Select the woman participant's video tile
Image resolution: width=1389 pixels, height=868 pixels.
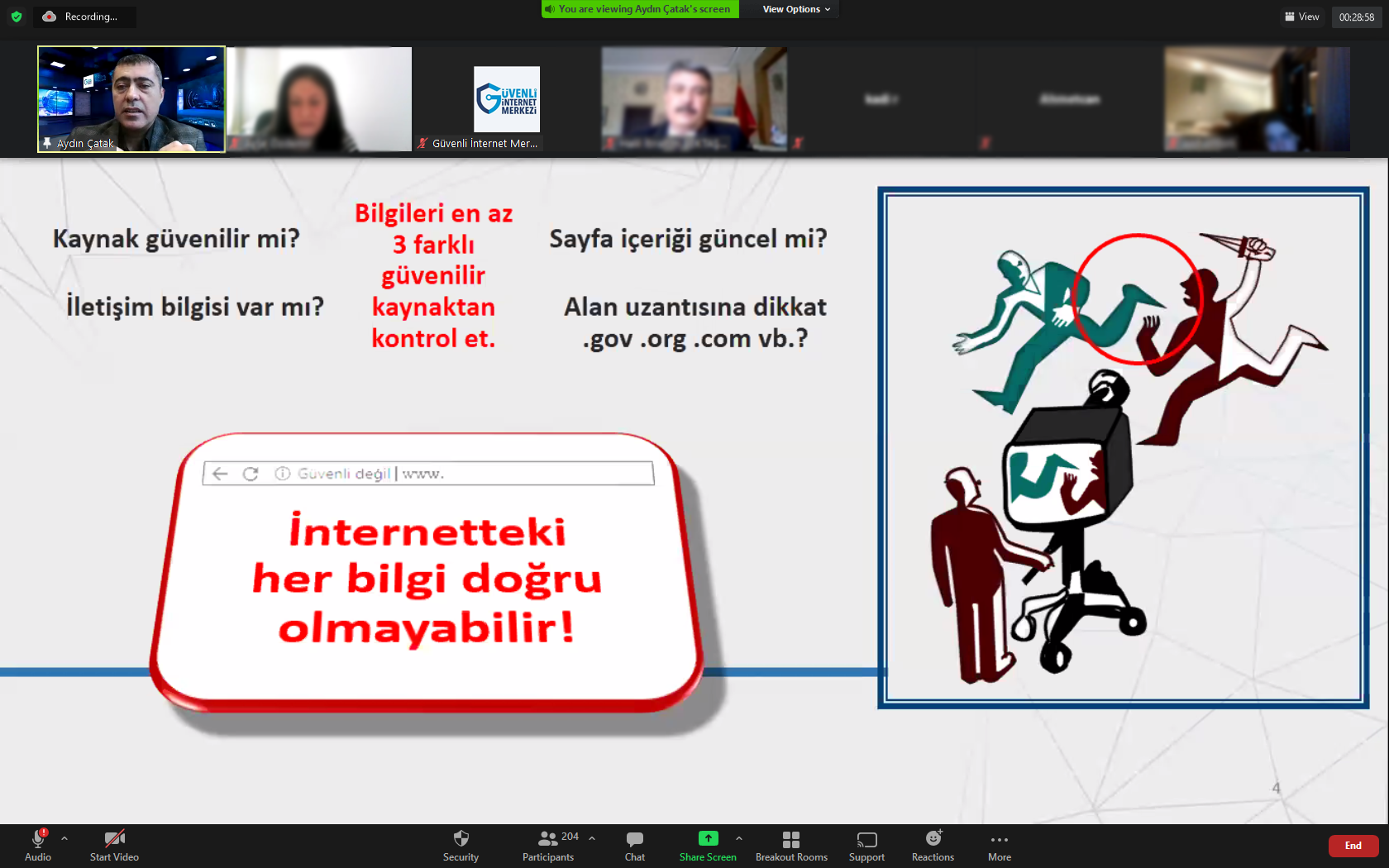click(x=319, y=98)
